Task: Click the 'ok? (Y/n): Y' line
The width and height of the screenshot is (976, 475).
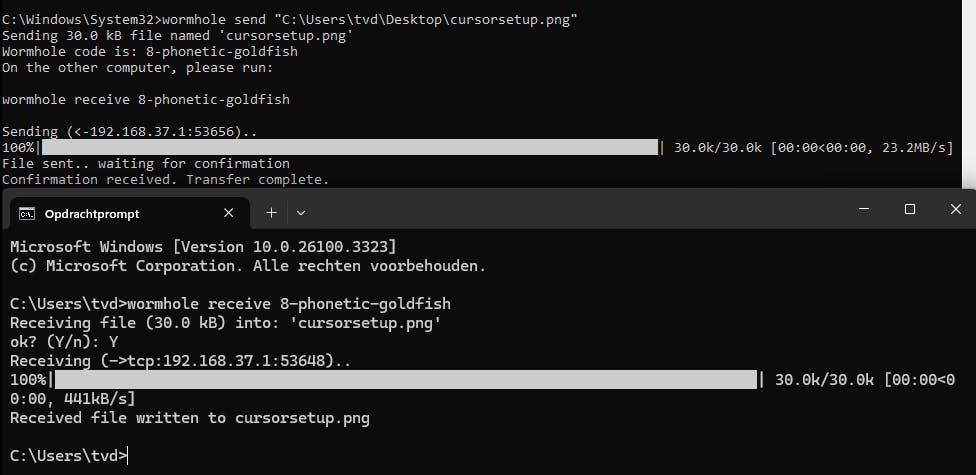Action: [62, 341]
